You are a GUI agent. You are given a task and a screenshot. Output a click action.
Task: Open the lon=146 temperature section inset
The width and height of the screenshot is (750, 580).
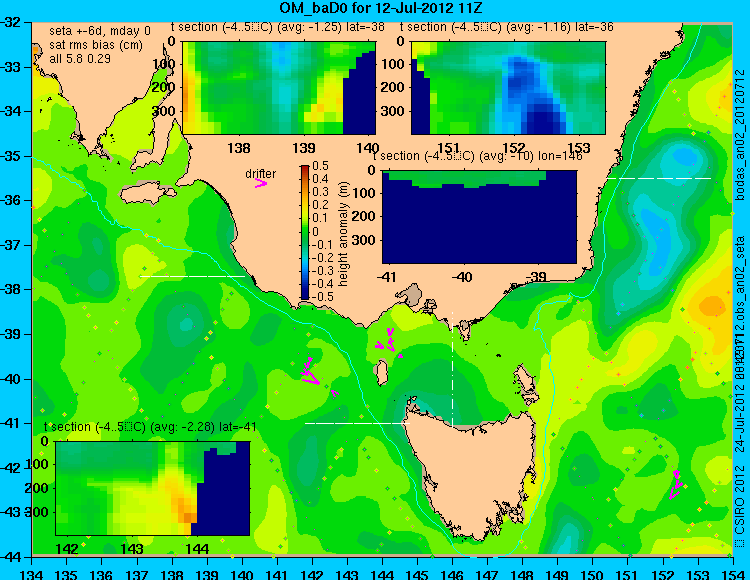pyautogui.click(x=480, y=217)
